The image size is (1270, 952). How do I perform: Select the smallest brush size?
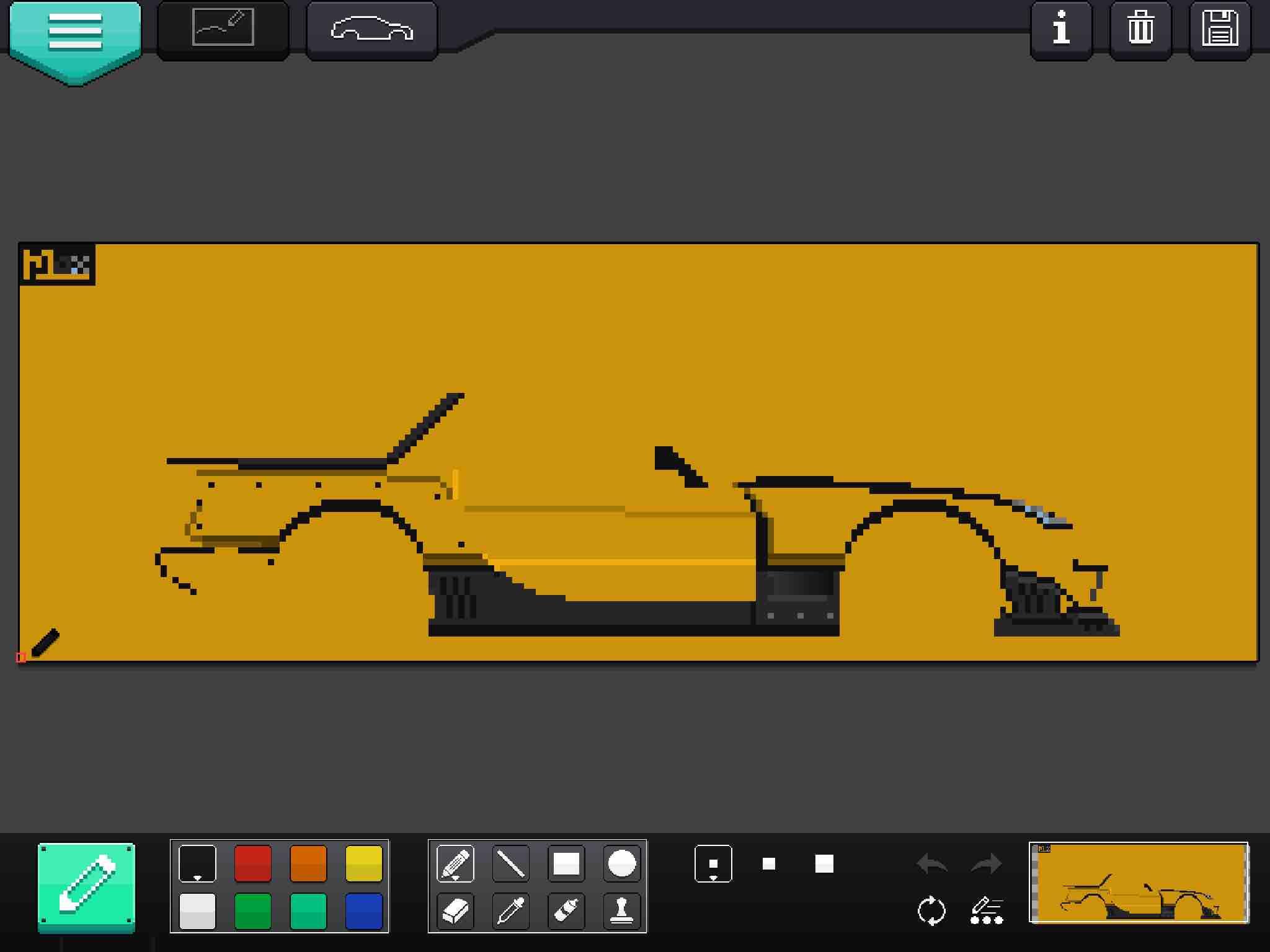[713, 863]
